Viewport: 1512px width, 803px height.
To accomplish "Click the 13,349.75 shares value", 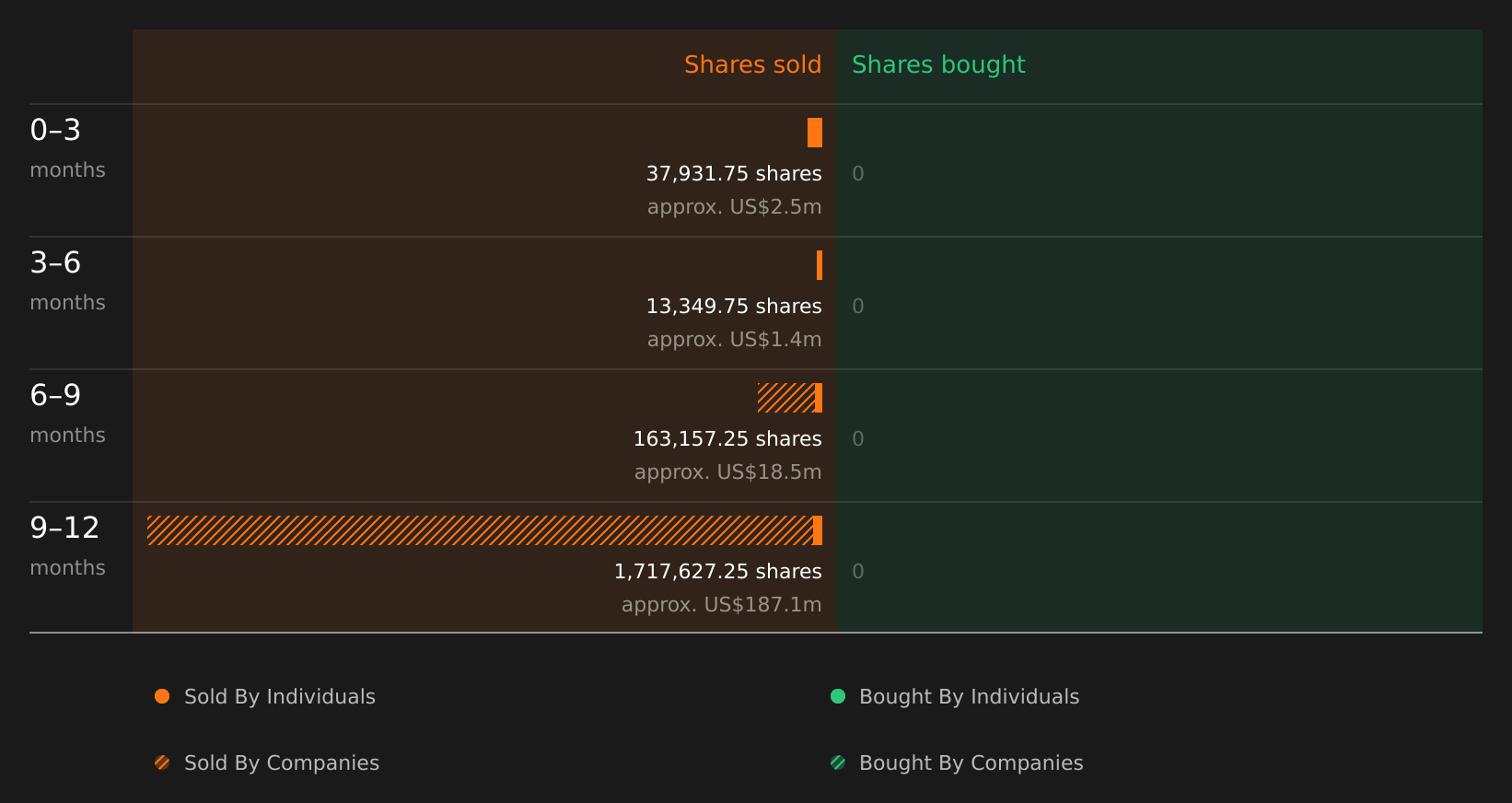I will (x=734, y=306).
